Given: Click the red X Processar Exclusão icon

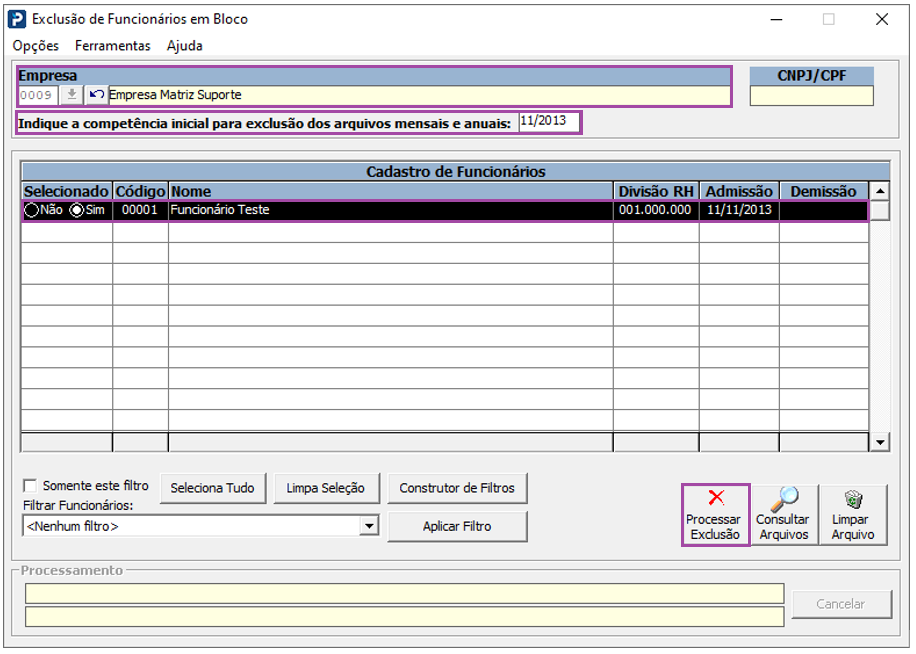Looking at the screenshot, I should tap(716, 499).
